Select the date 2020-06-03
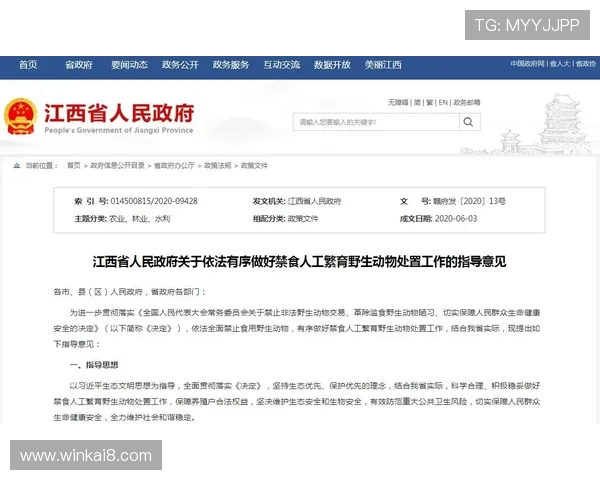 pyautogui.click(x=456, y=219)
